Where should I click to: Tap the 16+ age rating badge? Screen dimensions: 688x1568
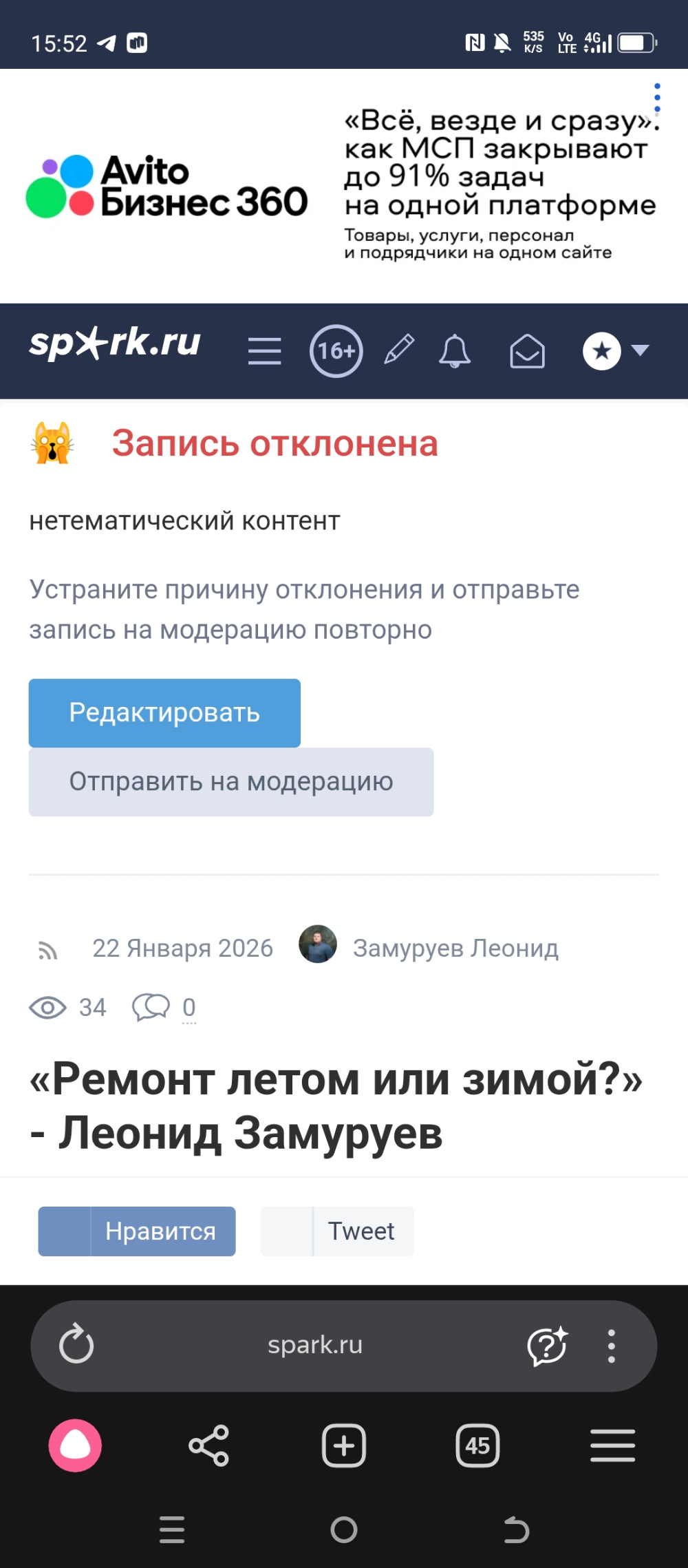click(x=336, y=351)
